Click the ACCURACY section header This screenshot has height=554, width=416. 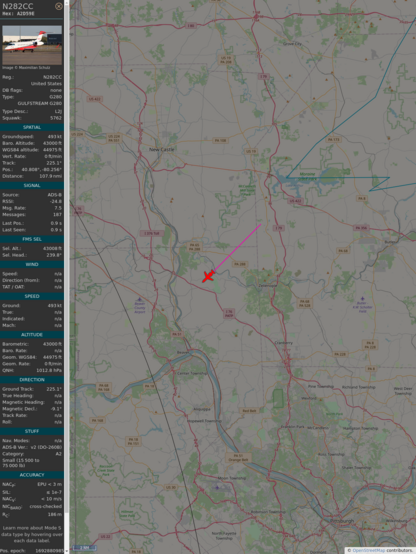(x=32, y=475)
